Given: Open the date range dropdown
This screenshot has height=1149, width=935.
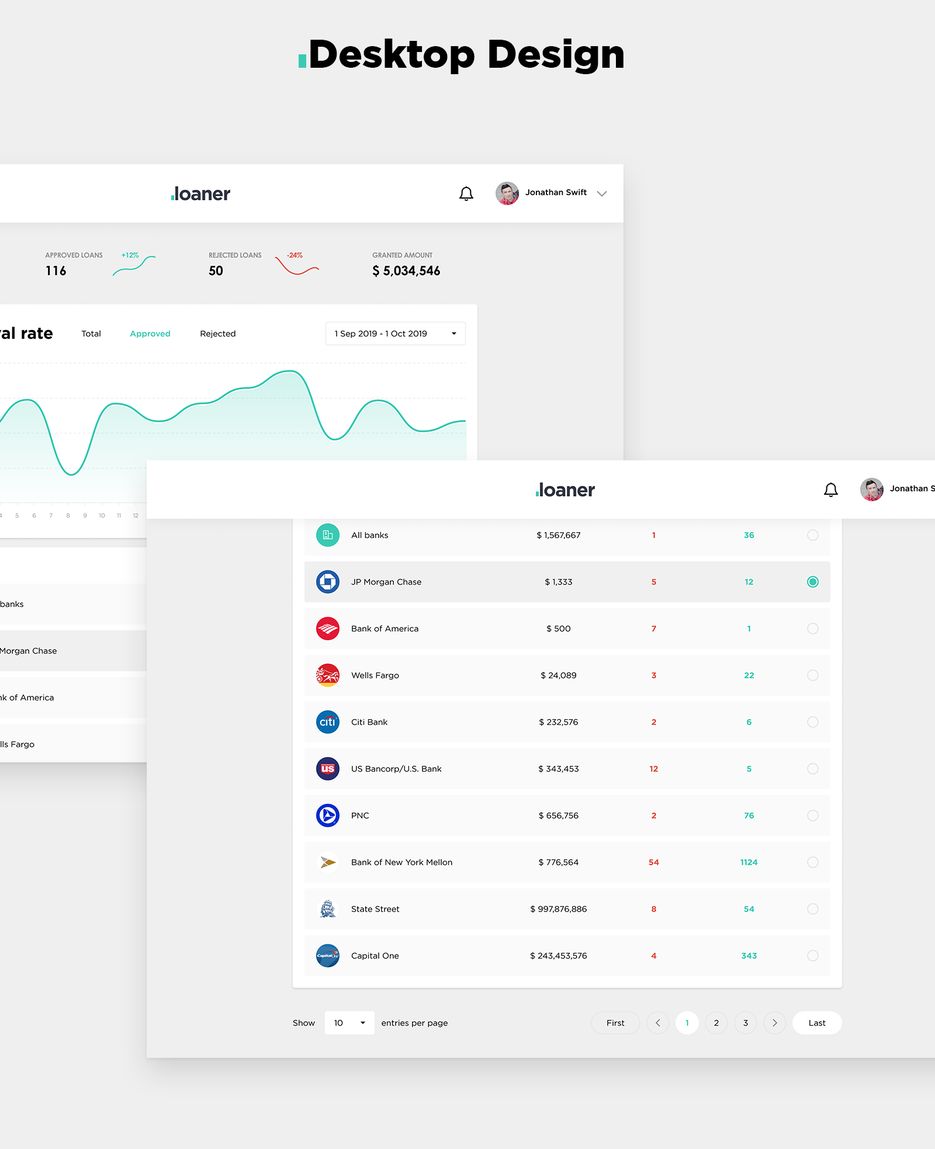Looking at the screenshot, I should pyautogui.click(x=396, y=333).
